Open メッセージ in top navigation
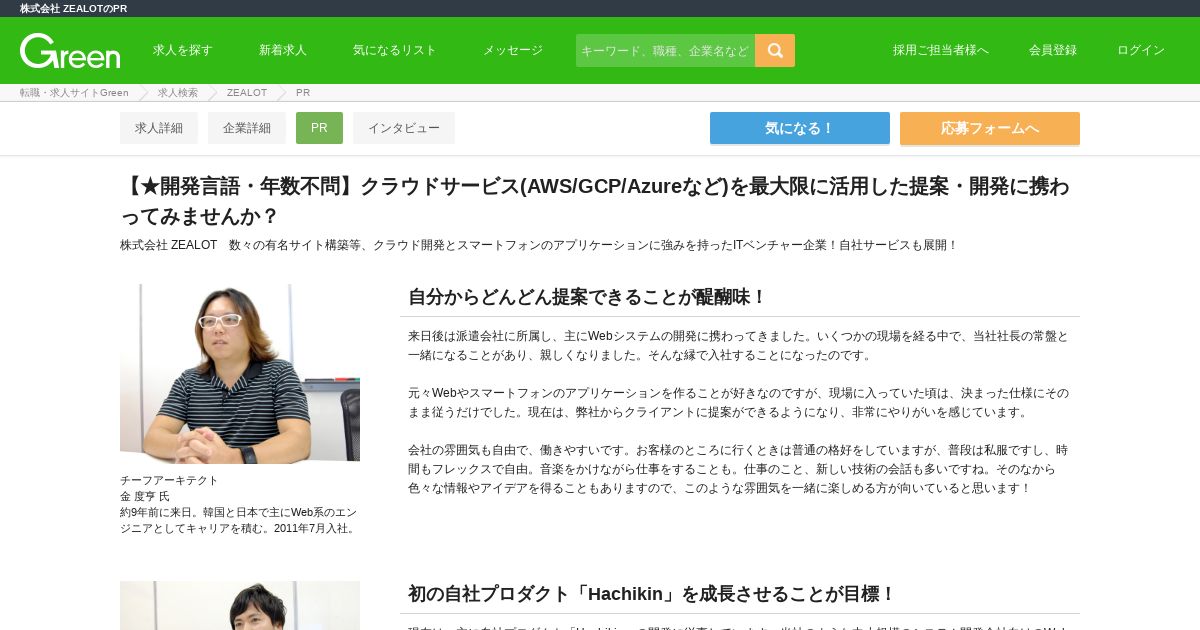 click(513, 50)
